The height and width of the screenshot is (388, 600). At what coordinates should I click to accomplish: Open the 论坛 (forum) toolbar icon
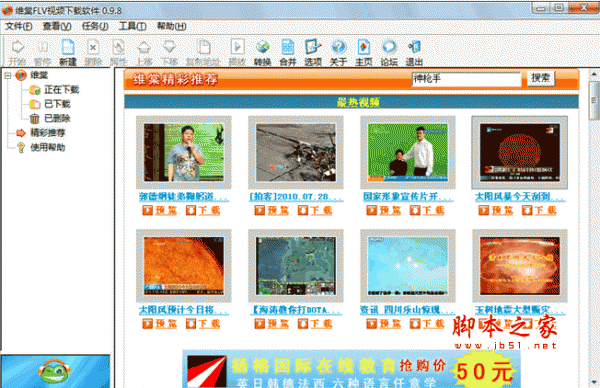click(389, 52)
